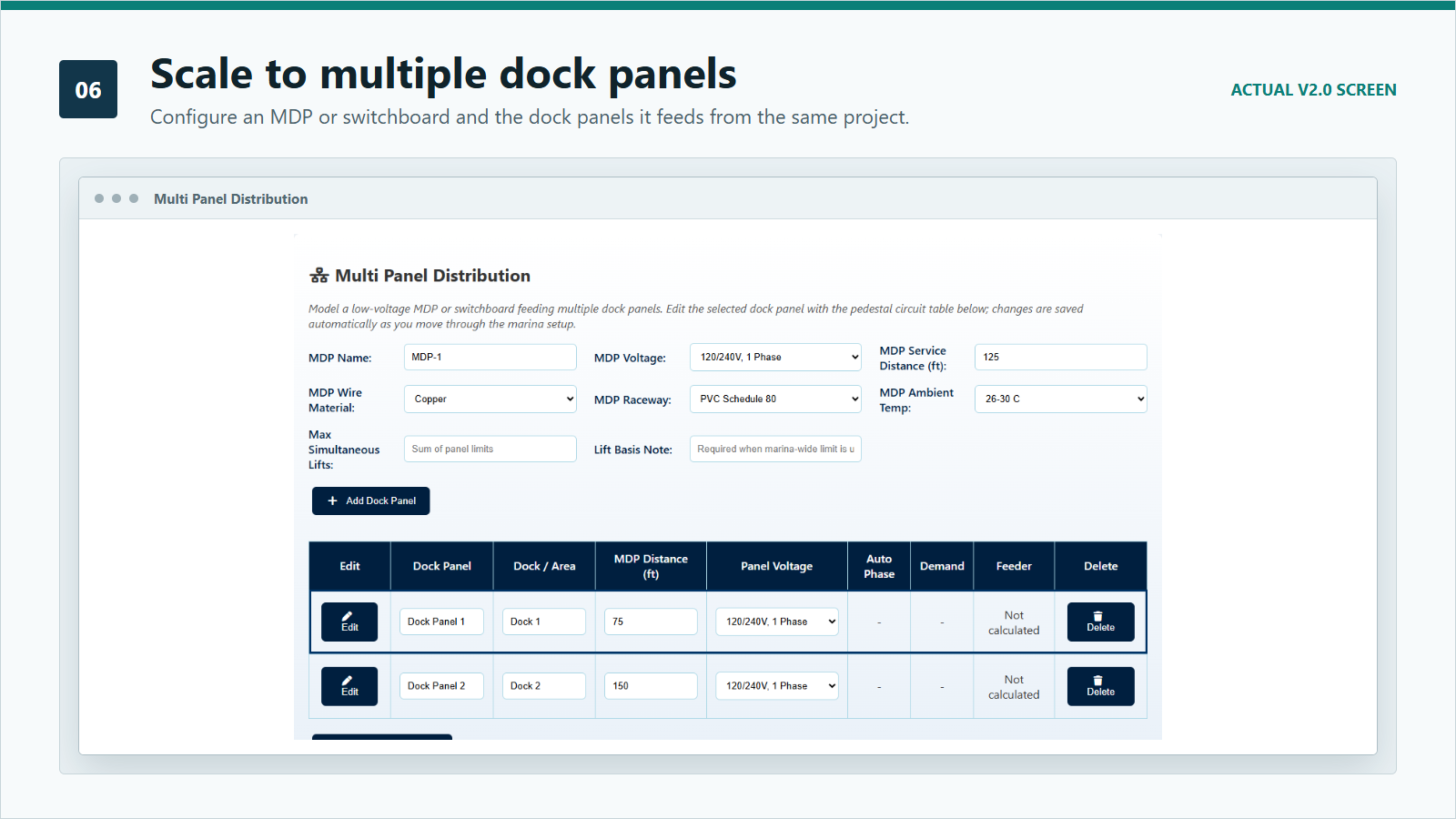Click 'Not calculated' in Dock Panel 2 row
This screenshot has width=1456, height=819.
(1014, 687)
